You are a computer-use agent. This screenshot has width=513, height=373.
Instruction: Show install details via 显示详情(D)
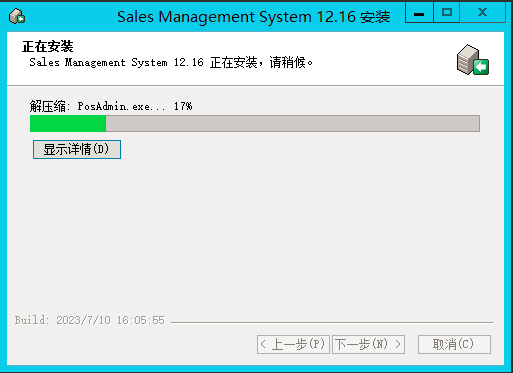(x=77, y=149)
